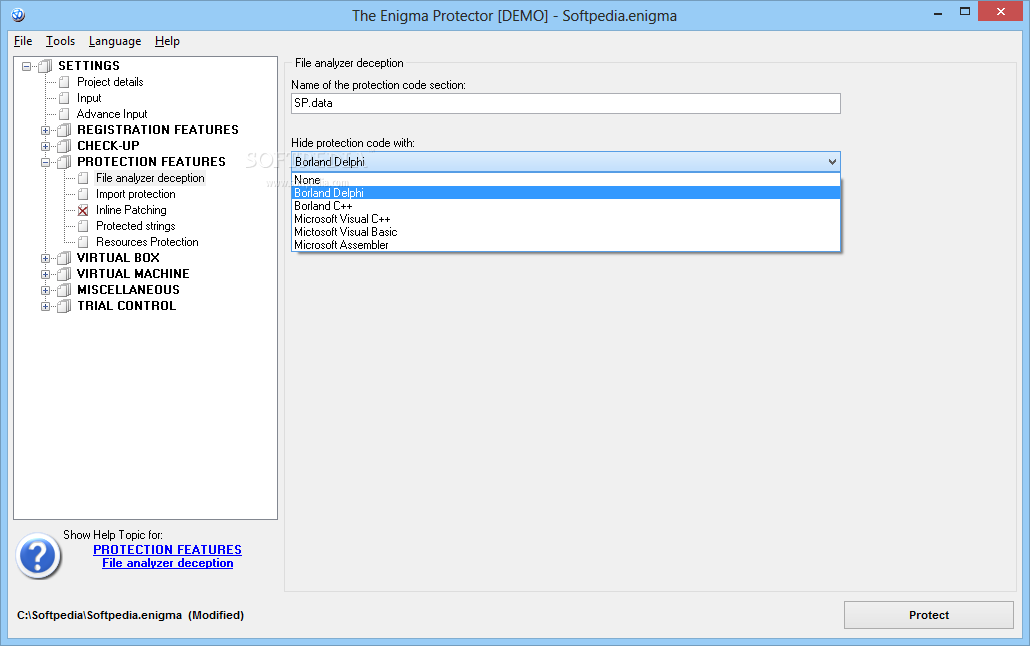Click the VIRTUAL MACHINE folder icon
Image resolution: width=1030 pixels, height=646 pixels.
64,274
